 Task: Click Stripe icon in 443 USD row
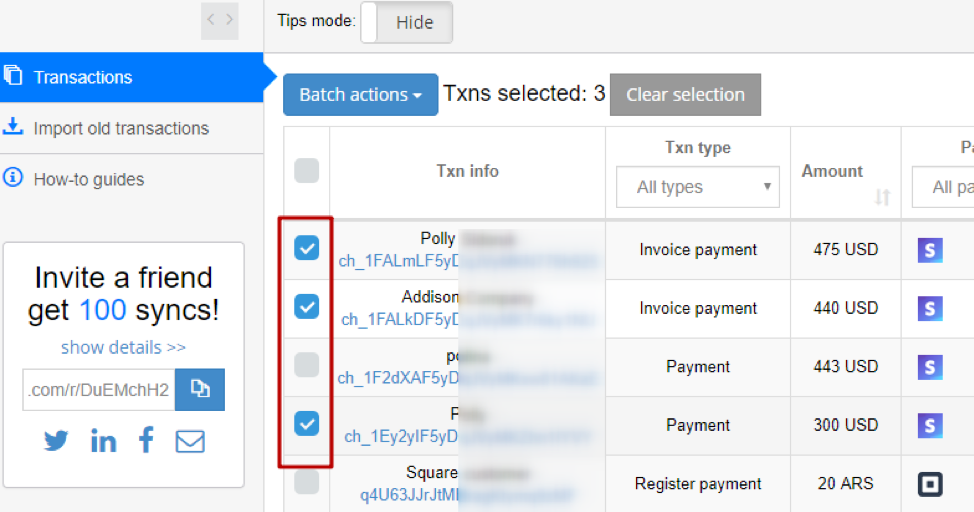click(x=930, y=367)
